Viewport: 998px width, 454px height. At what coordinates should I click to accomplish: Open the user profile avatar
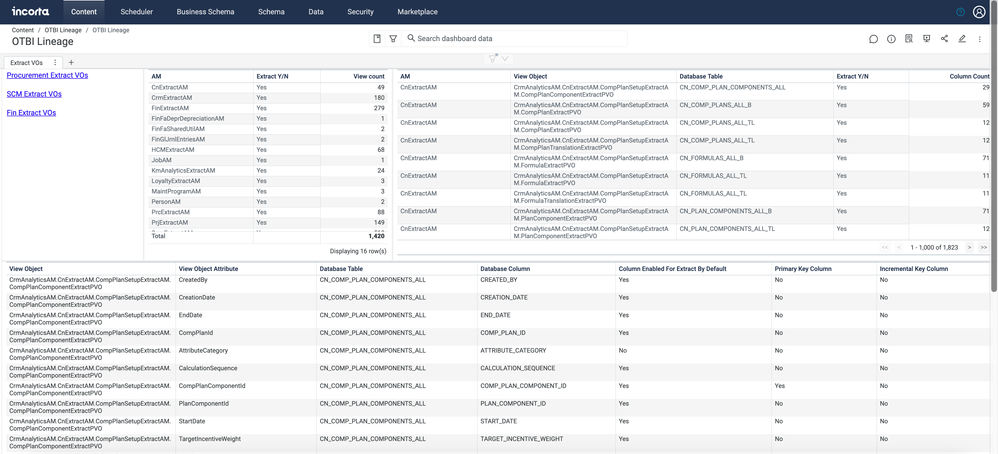click(979, 12)
